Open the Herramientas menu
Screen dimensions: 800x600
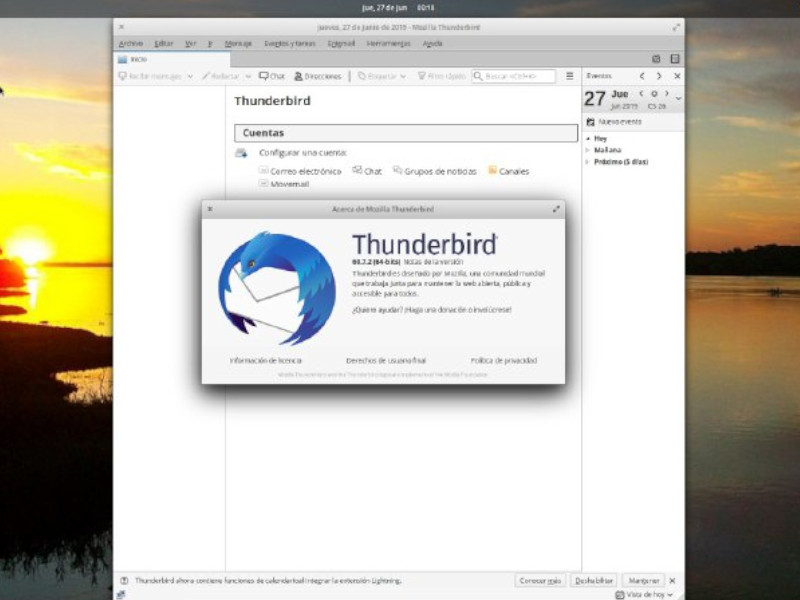point(389,43)
